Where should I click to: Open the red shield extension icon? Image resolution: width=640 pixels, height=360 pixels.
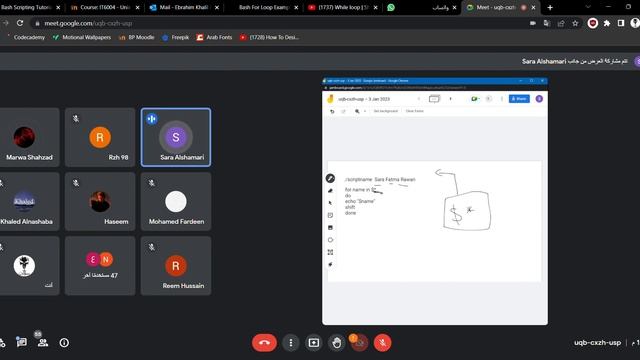click(593, 23)
